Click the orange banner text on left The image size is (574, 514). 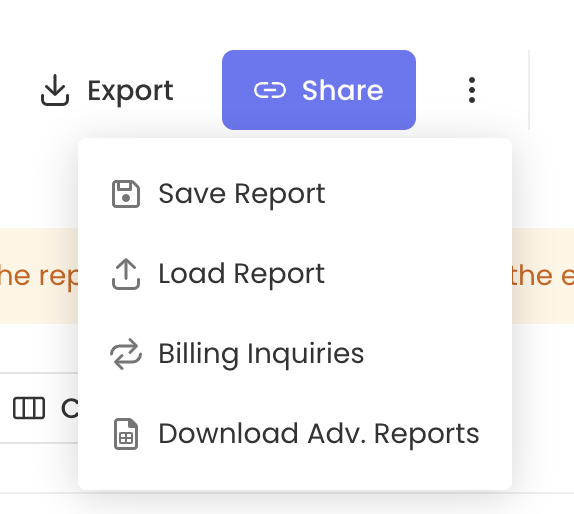click(38, 276)
